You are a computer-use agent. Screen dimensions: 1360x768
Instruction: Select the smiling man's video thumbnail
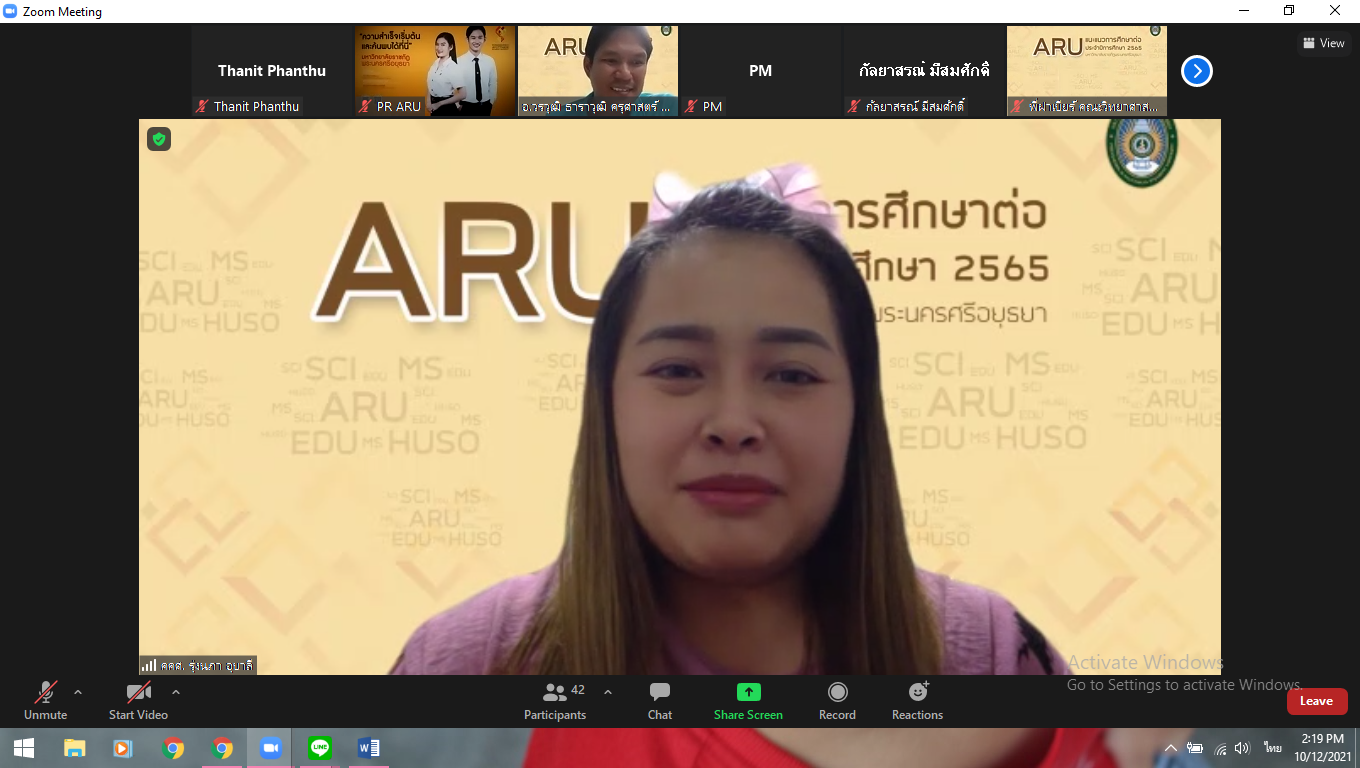(598, 71)
